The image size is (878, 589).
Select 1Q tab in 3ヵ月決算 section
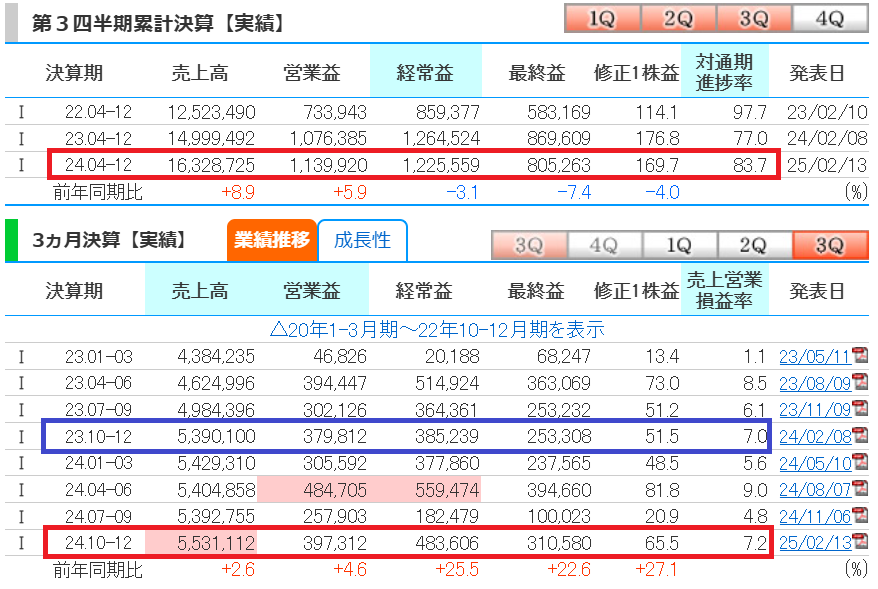click(680, 245)
